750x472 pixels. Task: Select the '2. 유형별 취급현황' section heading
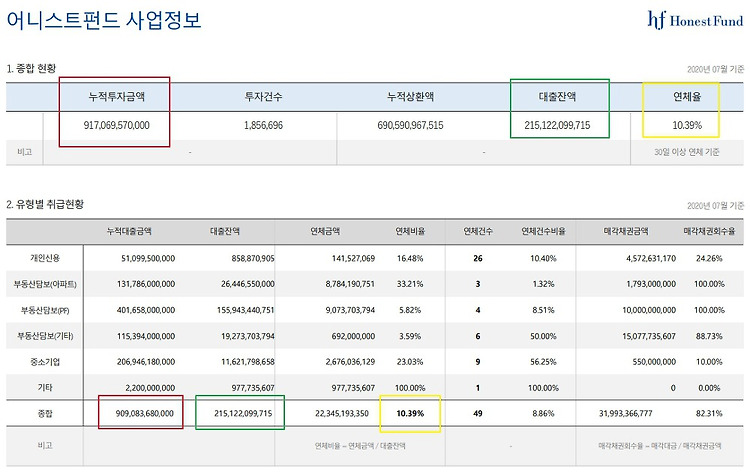[x=45, y=205]
